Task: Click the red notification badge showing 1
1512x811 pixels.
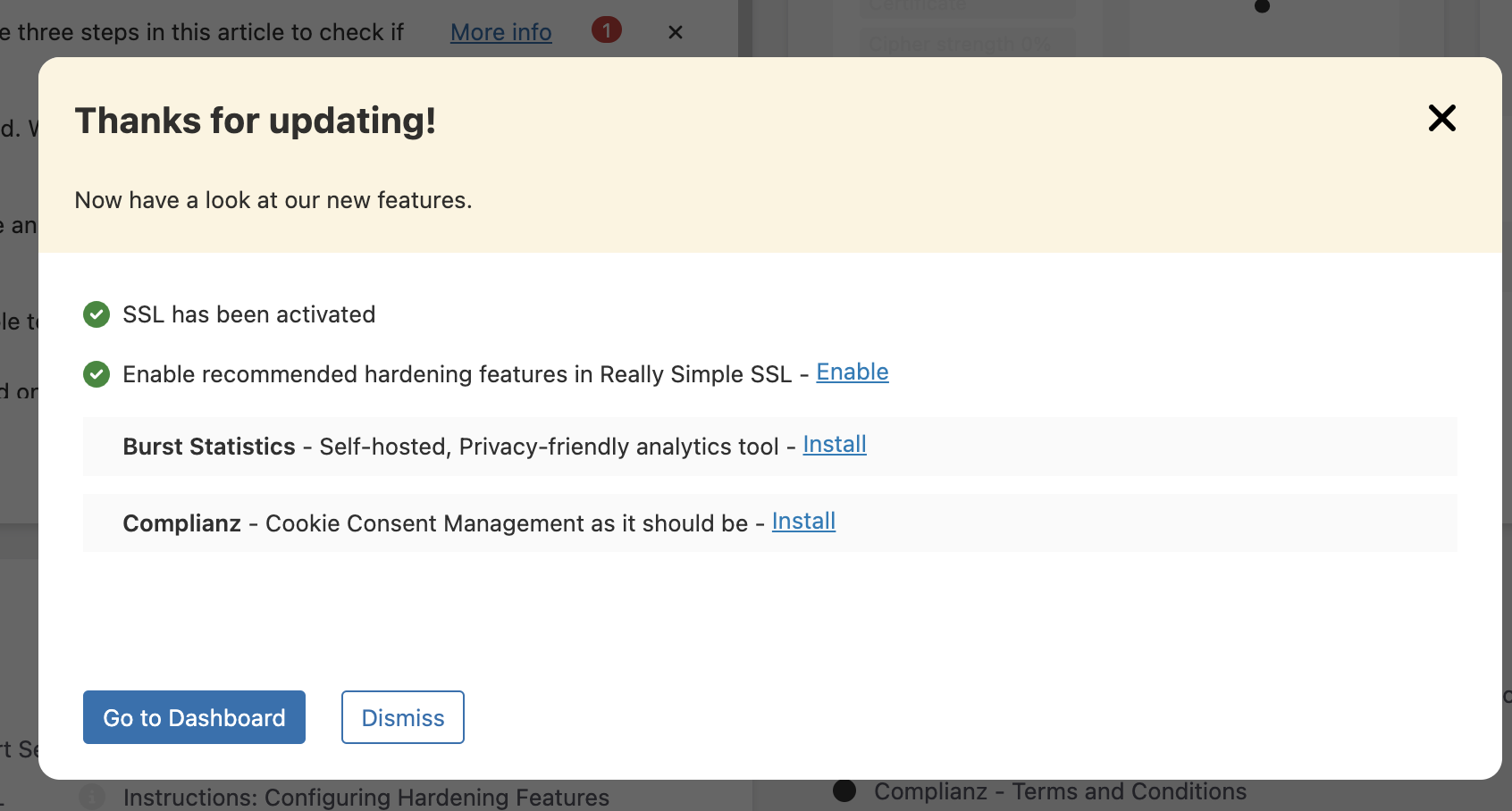Action: point(607,29)
